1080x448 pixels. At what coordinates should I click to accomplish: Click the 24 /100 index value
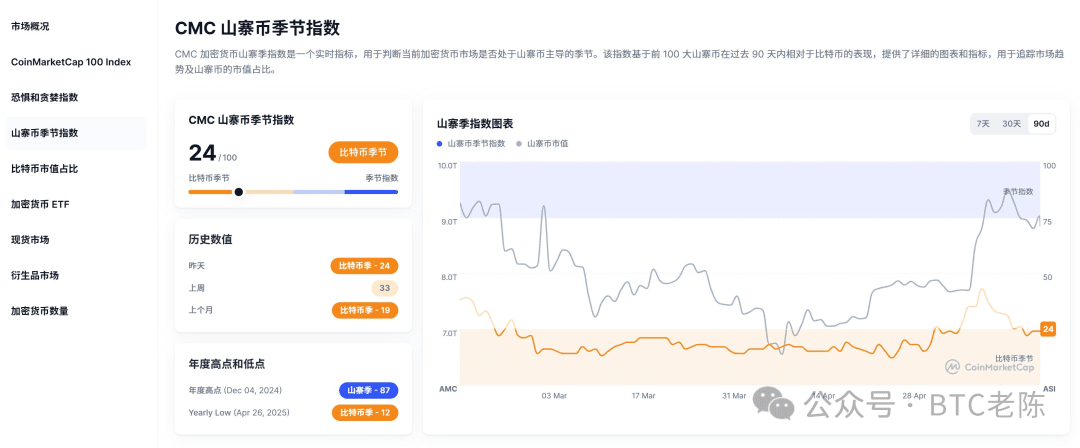(212, 153)
